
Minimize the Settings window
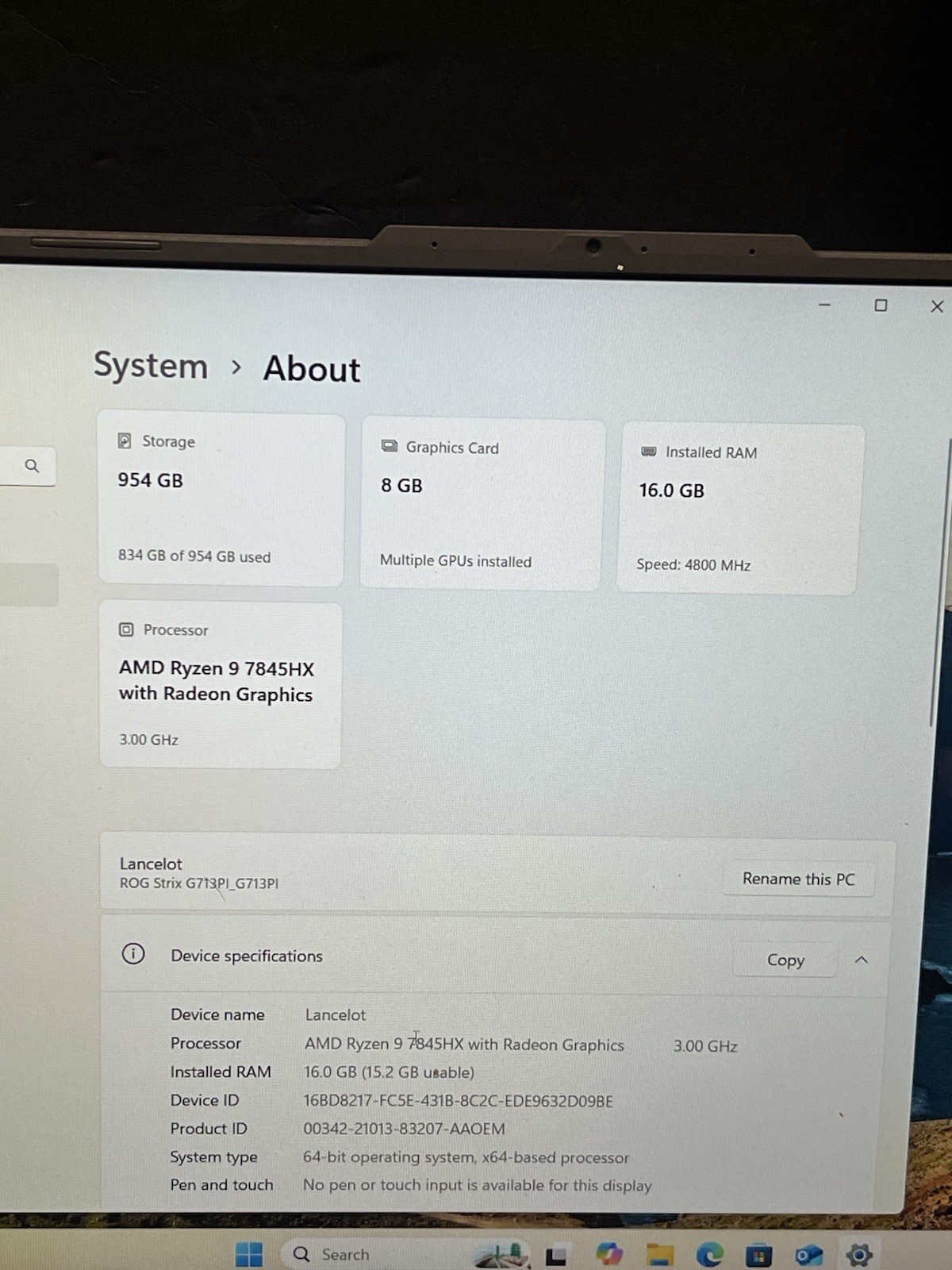coord(824,305)
